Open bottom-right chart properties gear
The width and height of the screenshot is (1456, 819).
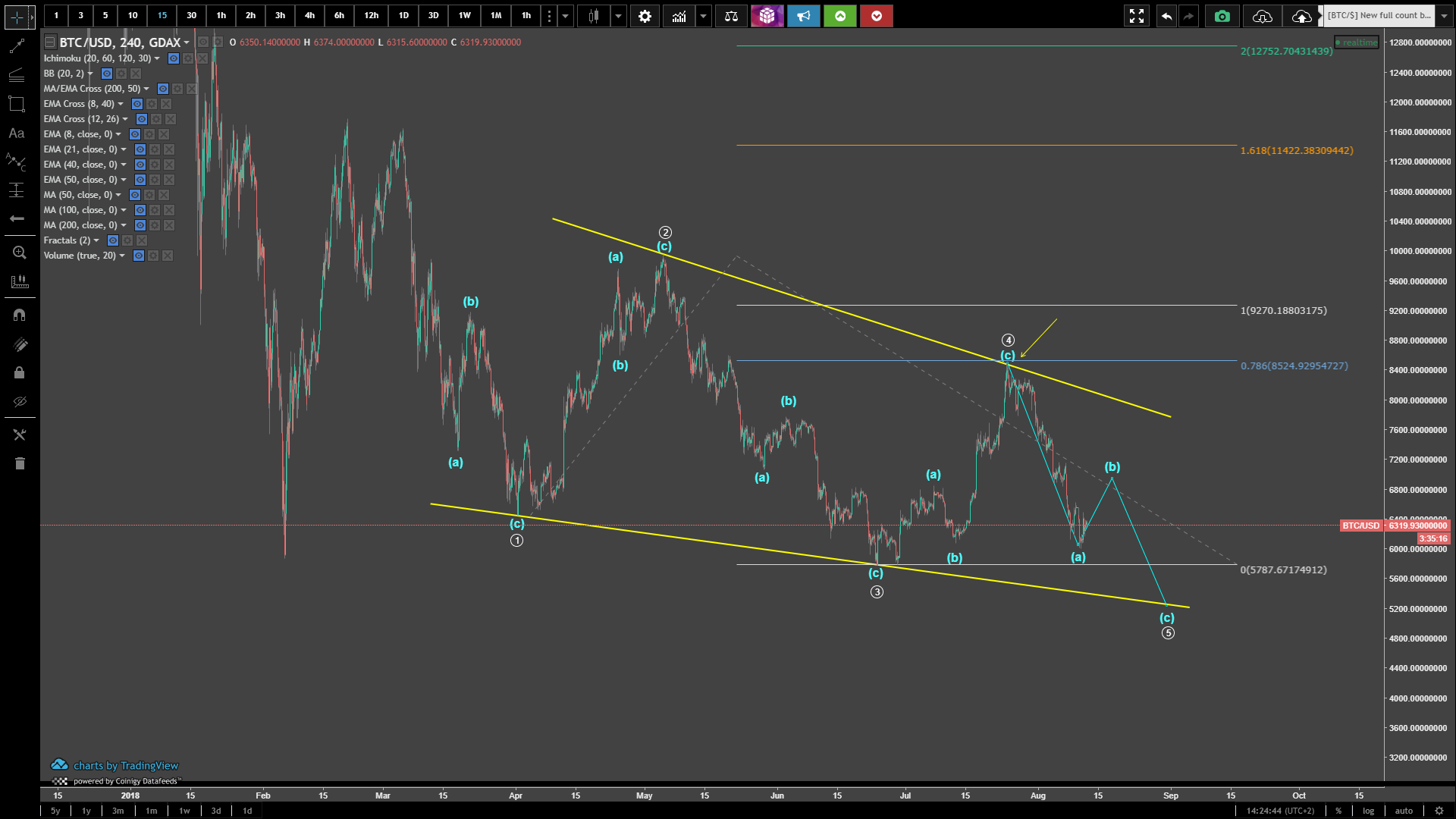tap(1439, 811)
